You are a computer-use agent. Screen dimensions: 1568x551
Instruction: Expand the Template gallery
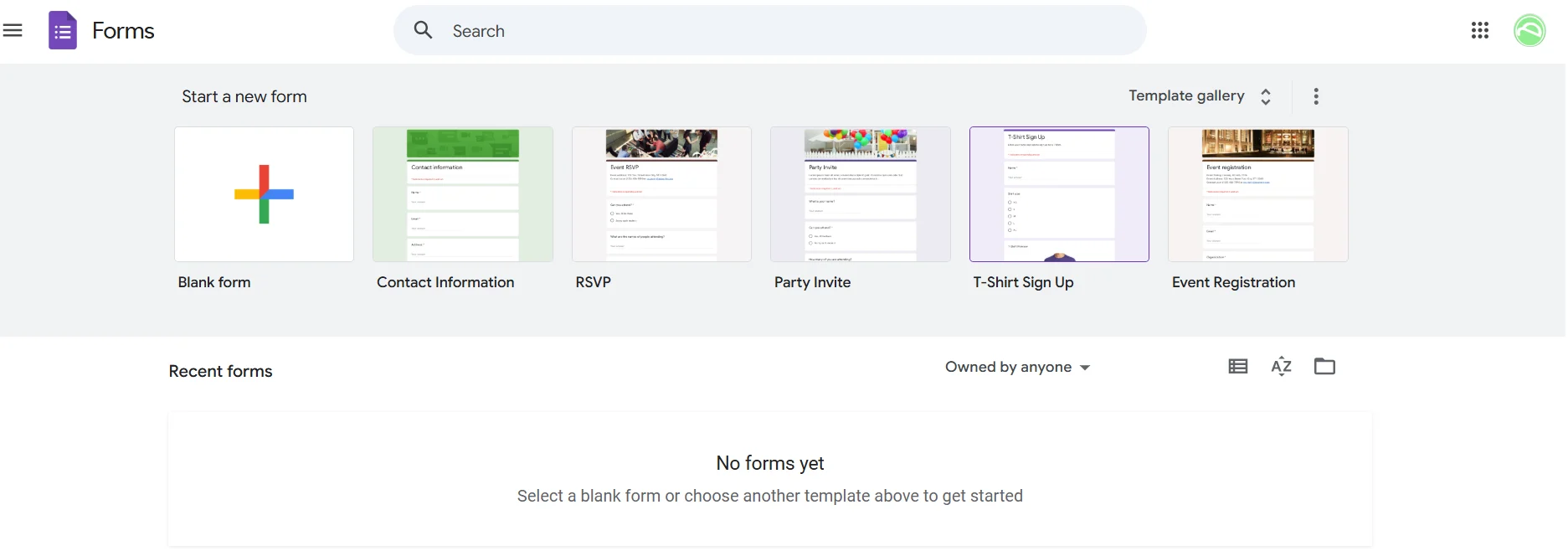pos(1199,96)
